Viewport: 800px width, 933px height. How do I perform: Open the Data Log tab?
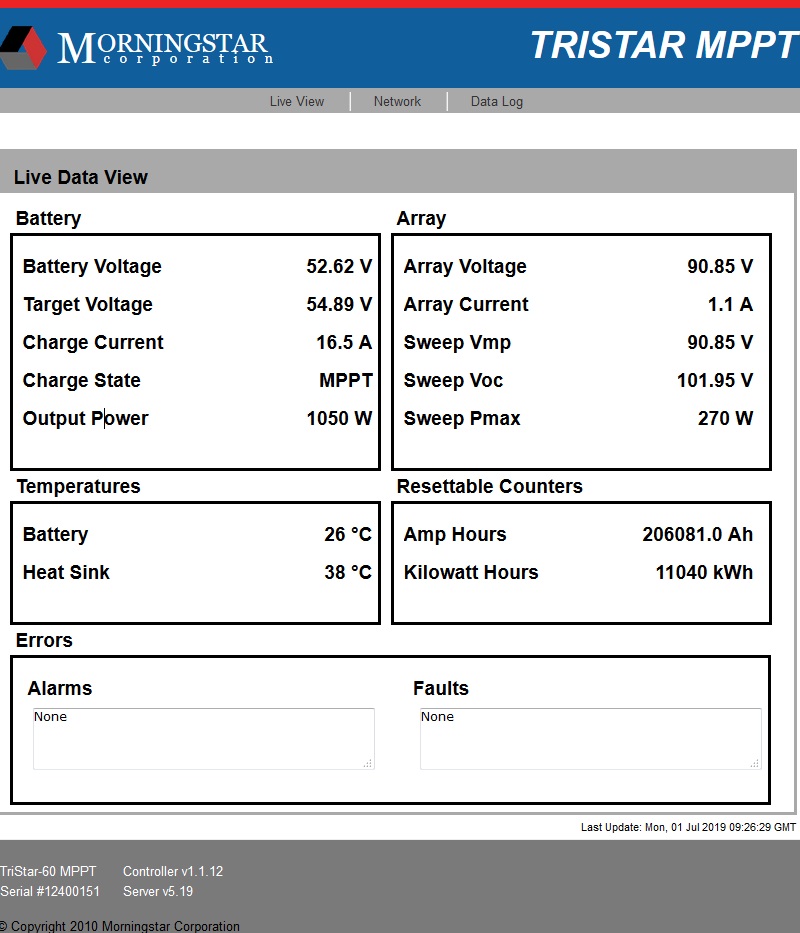[x=497, y=101]
